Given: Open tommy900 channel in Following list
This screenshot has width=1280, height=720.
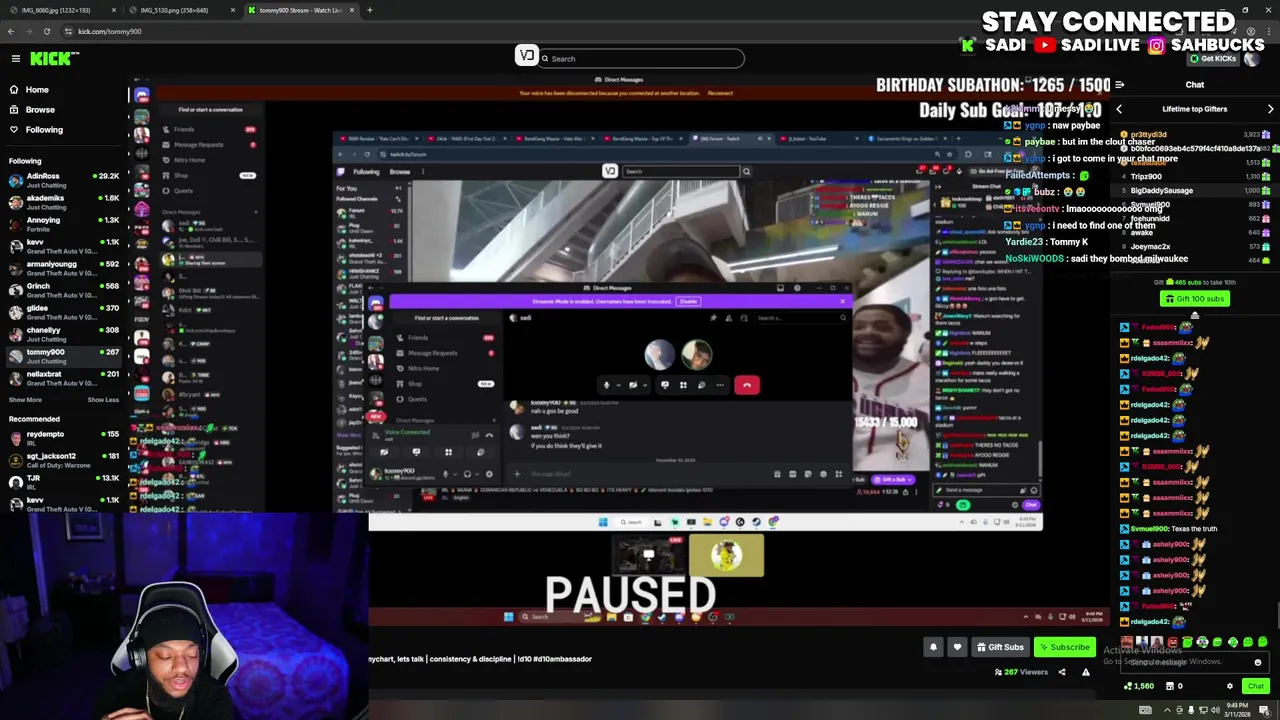Looking at the screenshot, I should coord(62,356).
